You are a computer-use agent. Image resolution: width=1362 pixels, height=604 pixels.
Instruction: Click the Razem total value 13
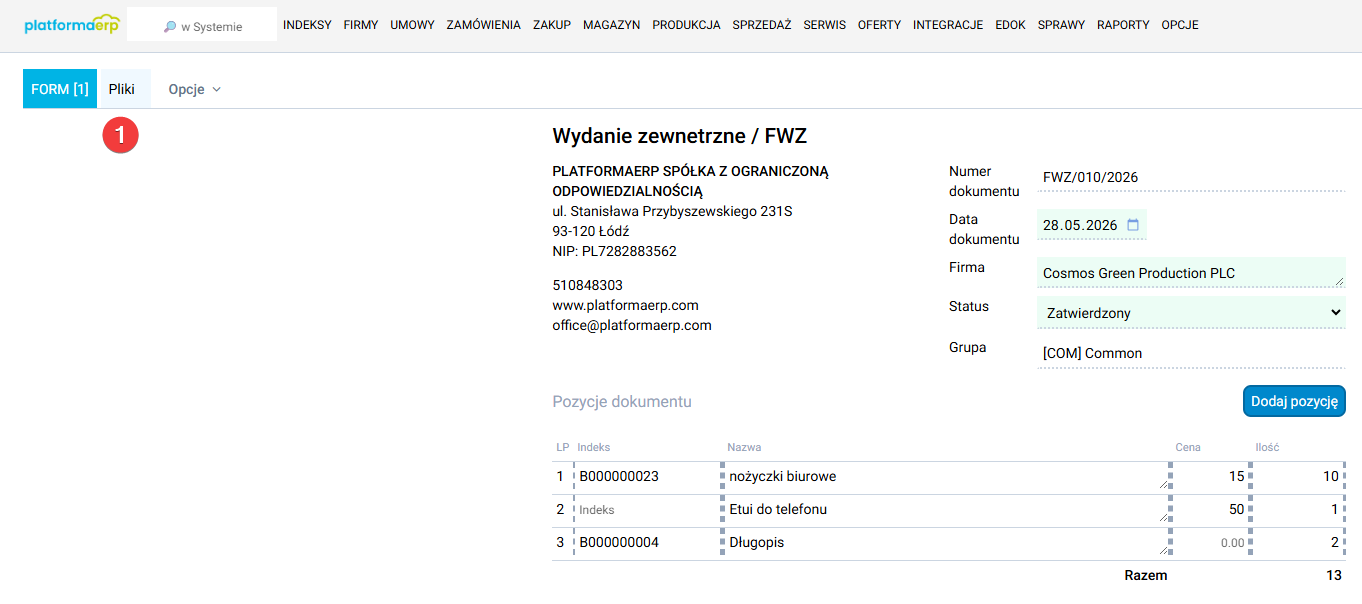tap(1334, 575)
